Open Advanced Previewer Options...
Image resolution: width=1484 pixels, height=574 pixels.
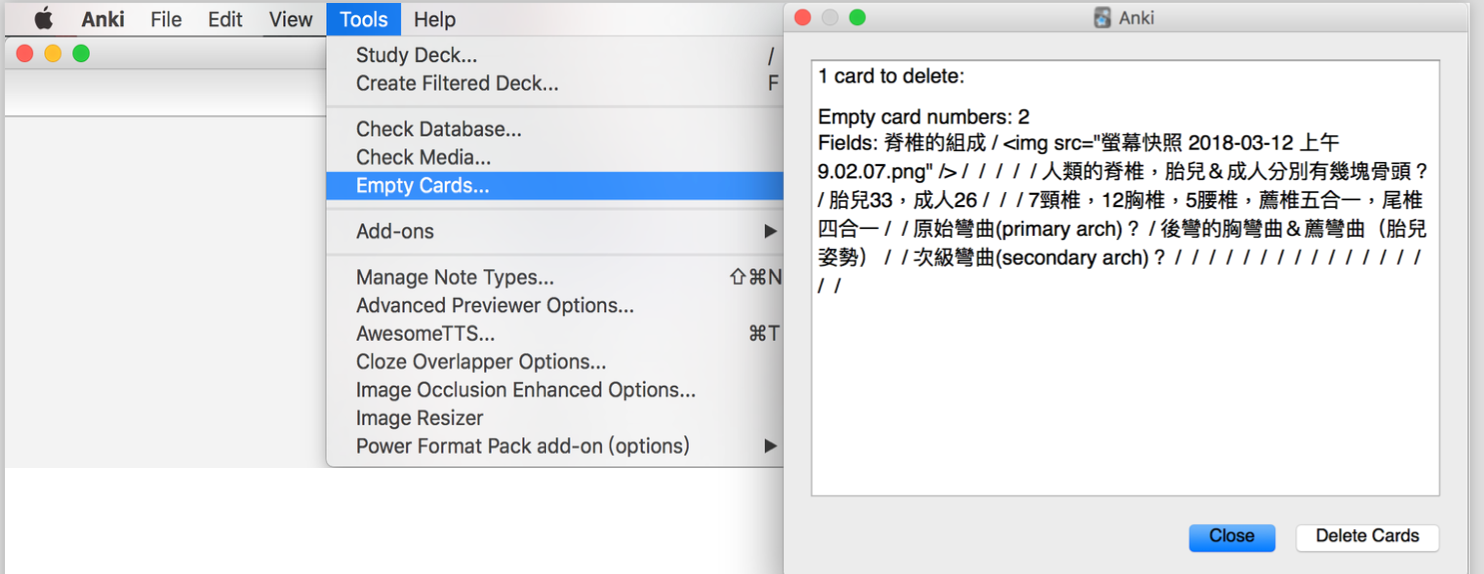point(555,305)
